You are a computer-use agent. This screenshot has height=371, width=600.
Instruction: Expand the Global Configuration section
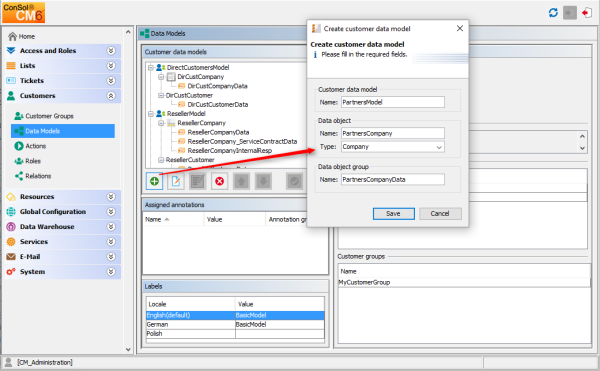tap(111, 212)
